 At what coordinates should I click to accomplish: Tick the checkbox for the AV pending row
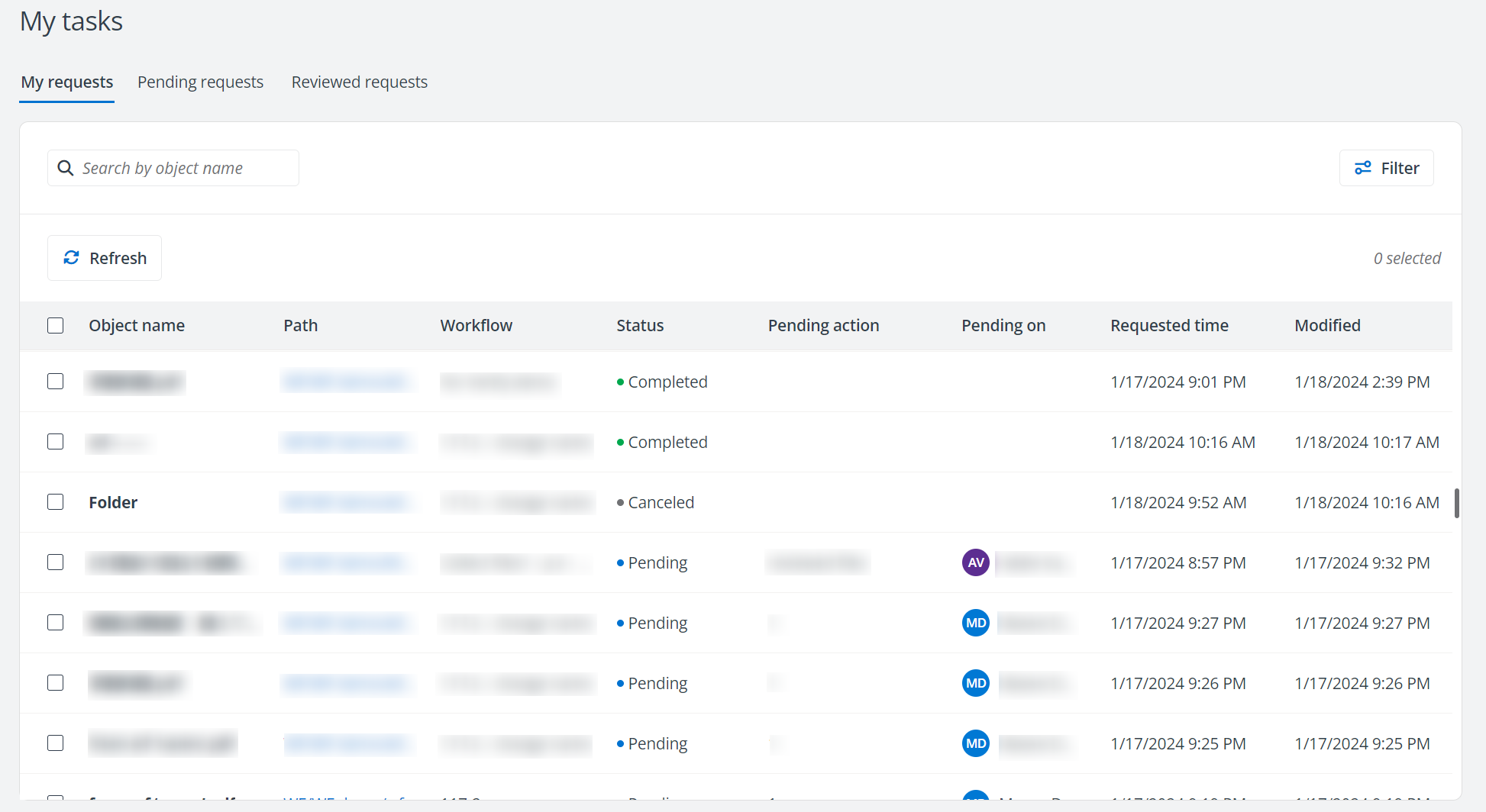56,562
